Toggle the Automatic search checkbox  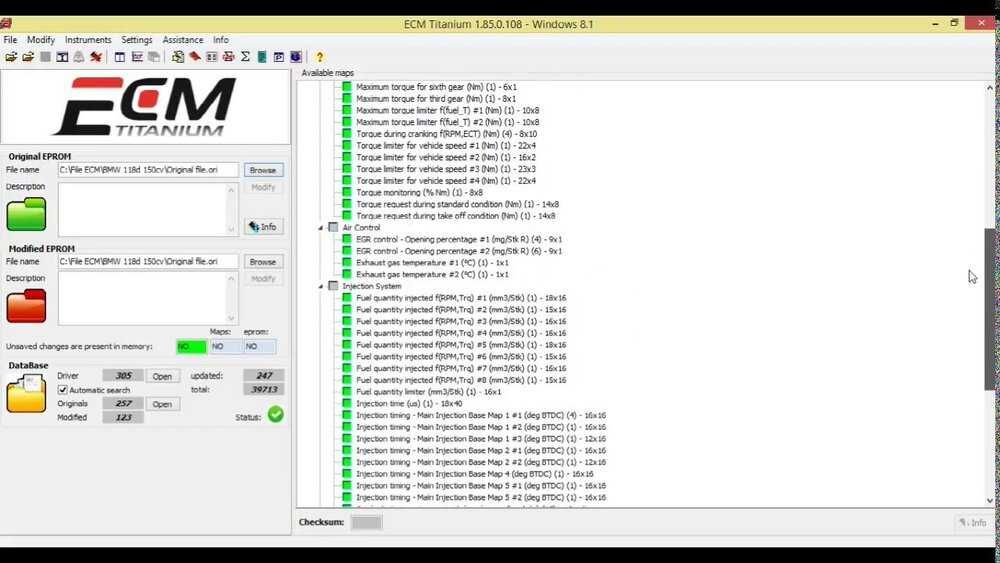click(x=62, y=390)
